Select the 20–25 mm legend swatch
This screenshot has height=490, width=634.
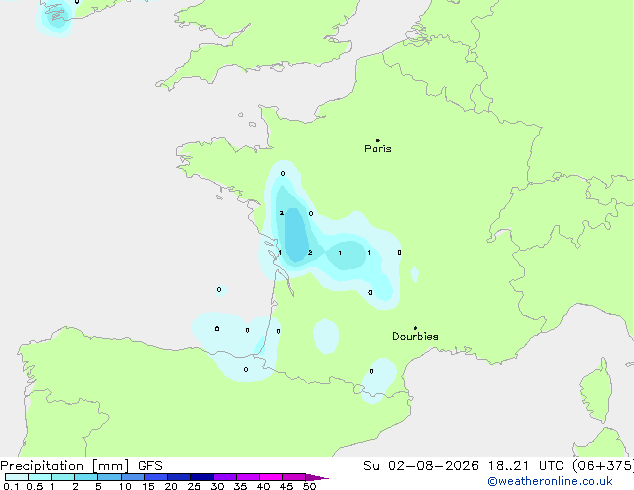pyautogui.click(x=178, y=477)
